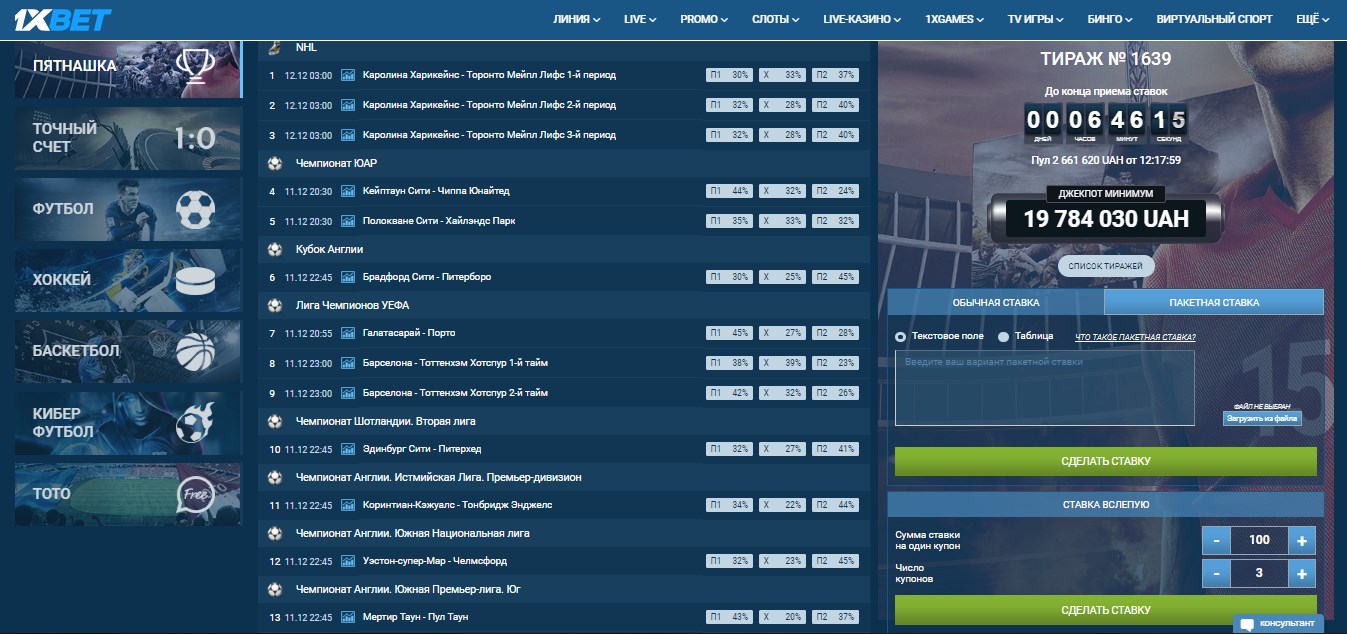Open the ХОККЕЙ toto category
Screen dimensions: 1347x634
[128, 280]
